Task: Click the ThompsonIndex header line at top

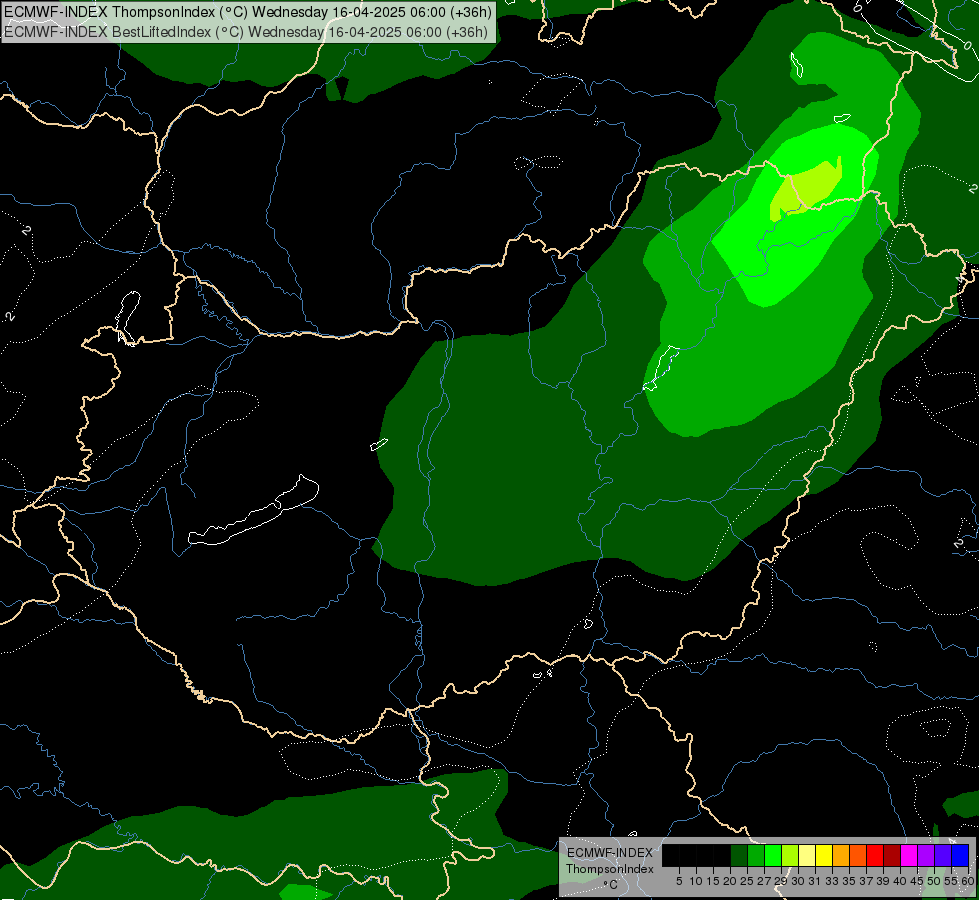Action: 248,11
